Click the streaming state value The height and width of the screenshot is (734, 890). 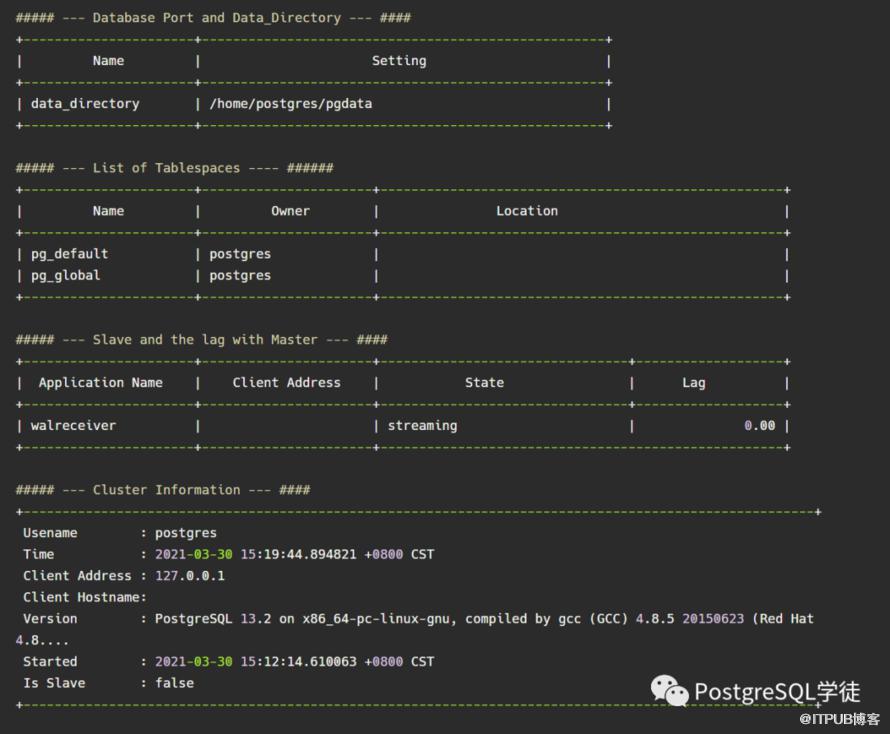[422, 426]
